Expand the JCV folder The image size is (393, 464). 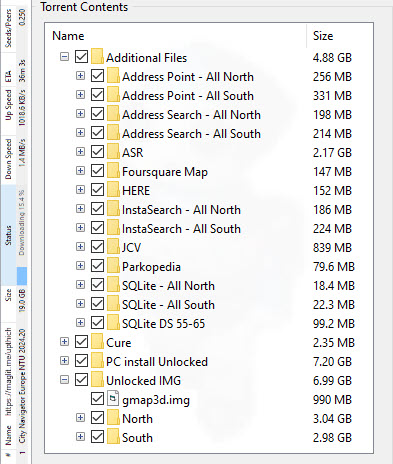point(80,247)
